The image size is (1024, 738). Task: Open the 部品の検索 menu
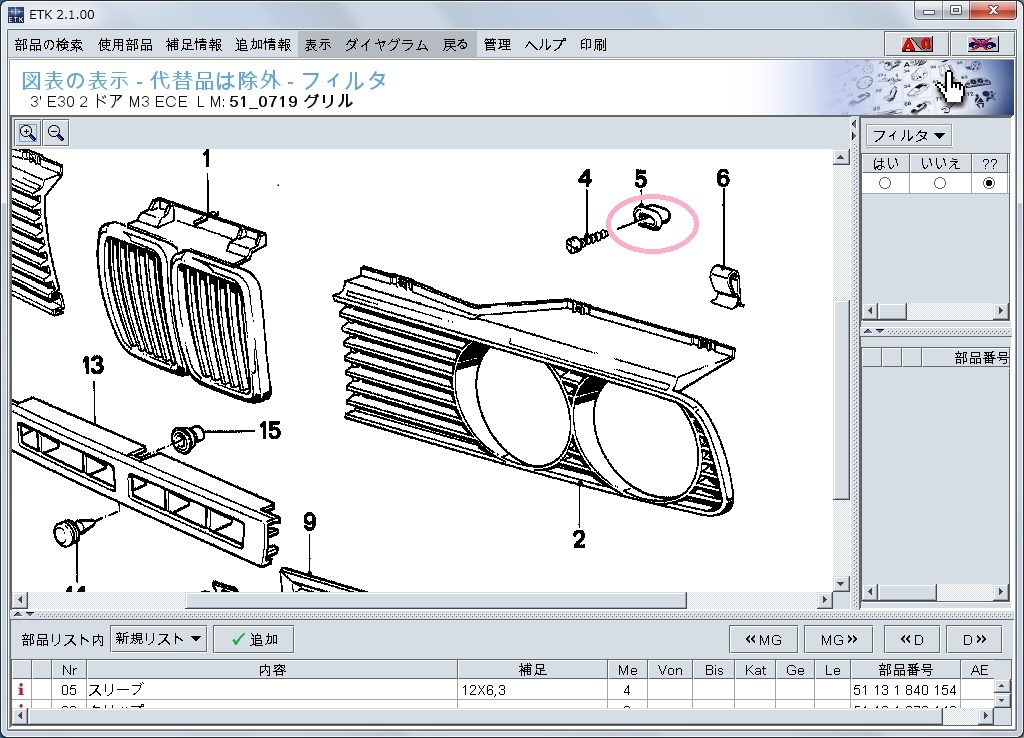click(49, 44)
